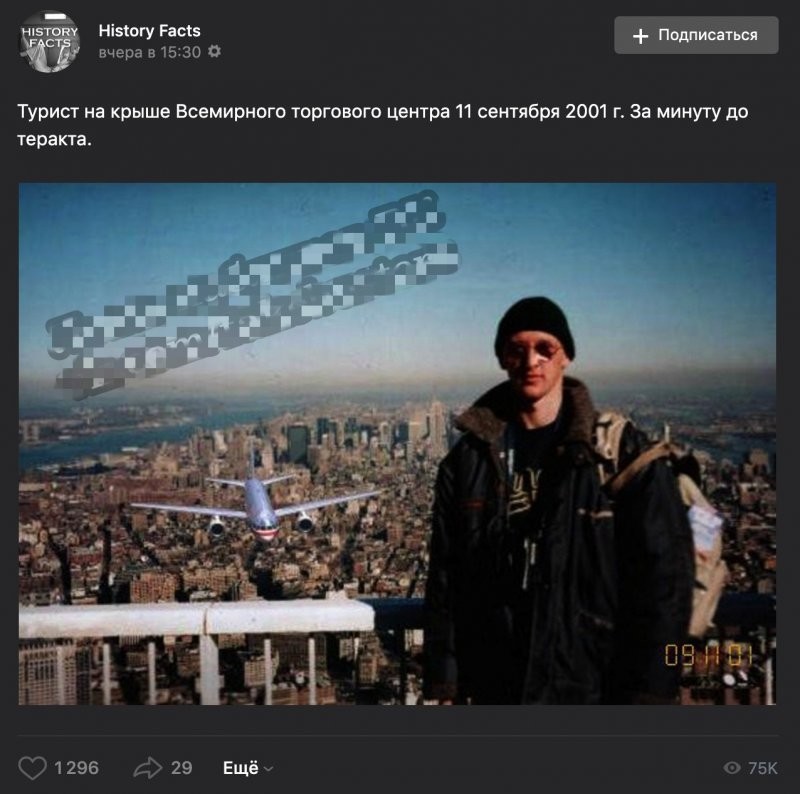Click the eye views icon
This screenshot has width=800, height=794.
(x=732, y=767)
